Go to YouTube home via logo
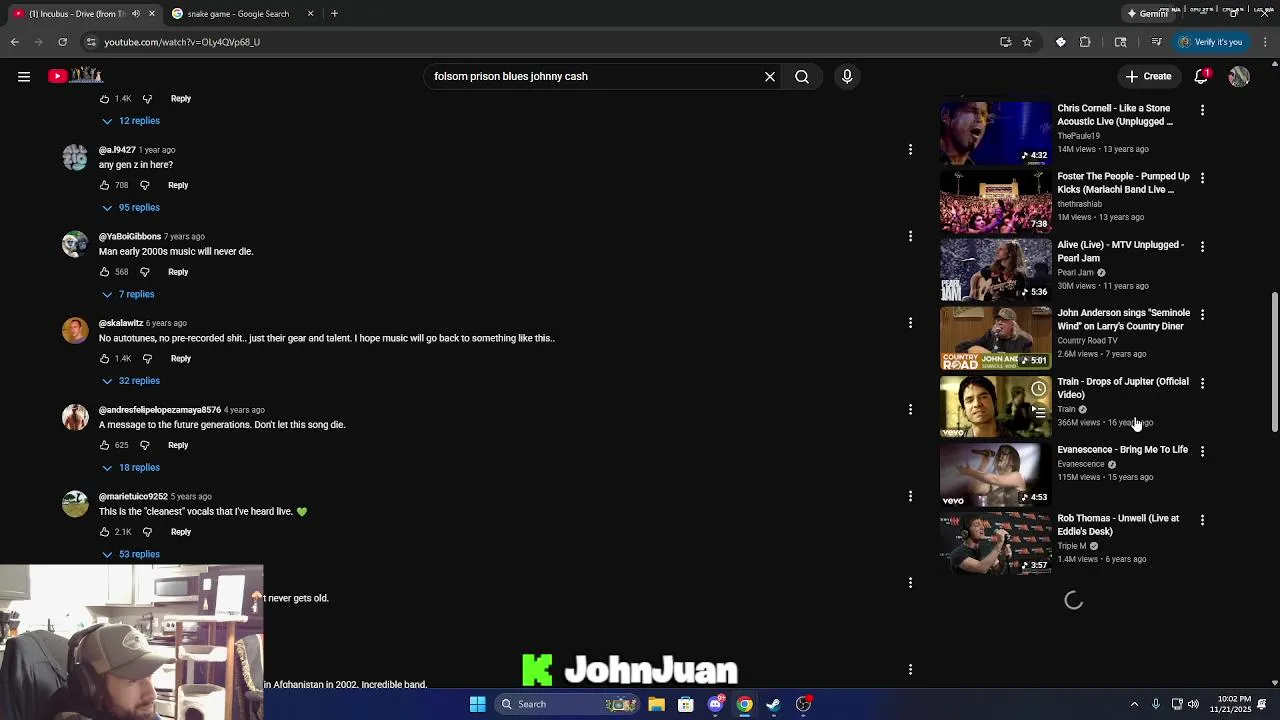The image size is (1280, 720). (x=75, y=76)
